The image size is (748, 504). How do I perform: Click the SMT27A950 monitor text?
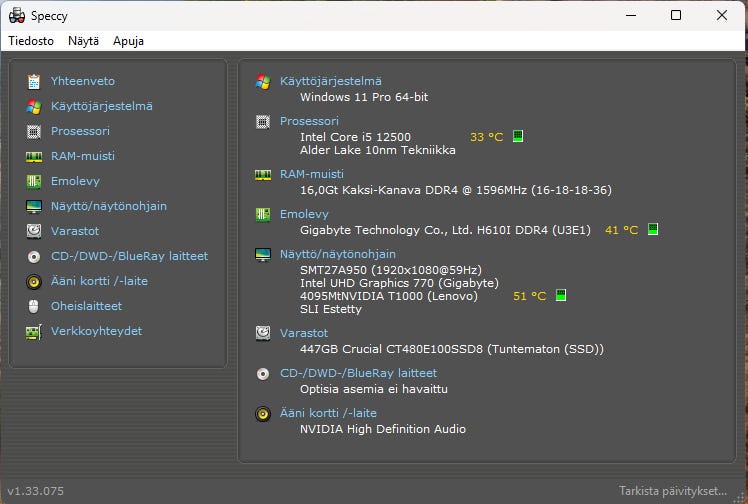pos(391,270)
